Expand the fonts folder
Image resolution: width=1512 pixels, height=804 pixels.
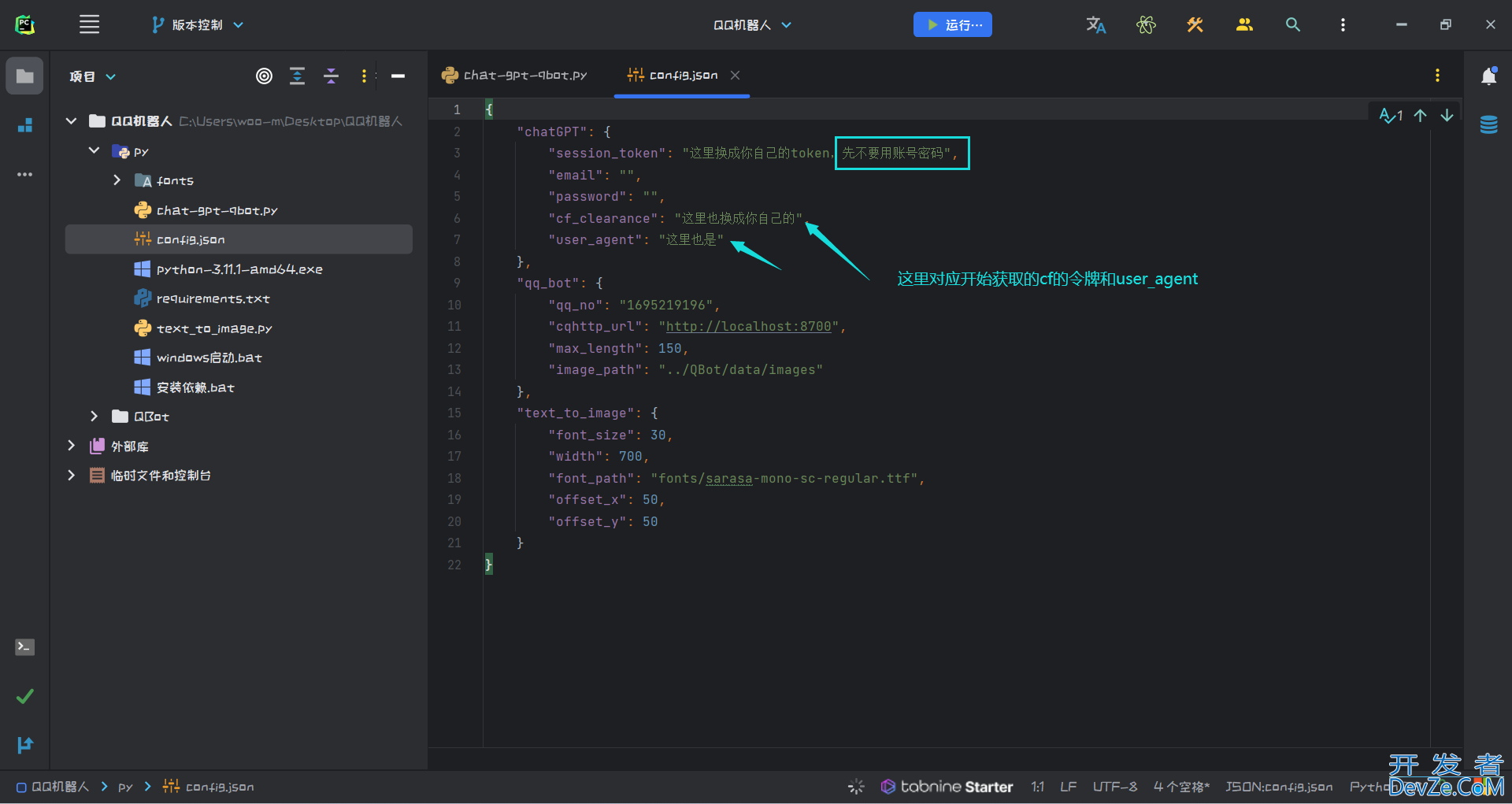[117, 180]
